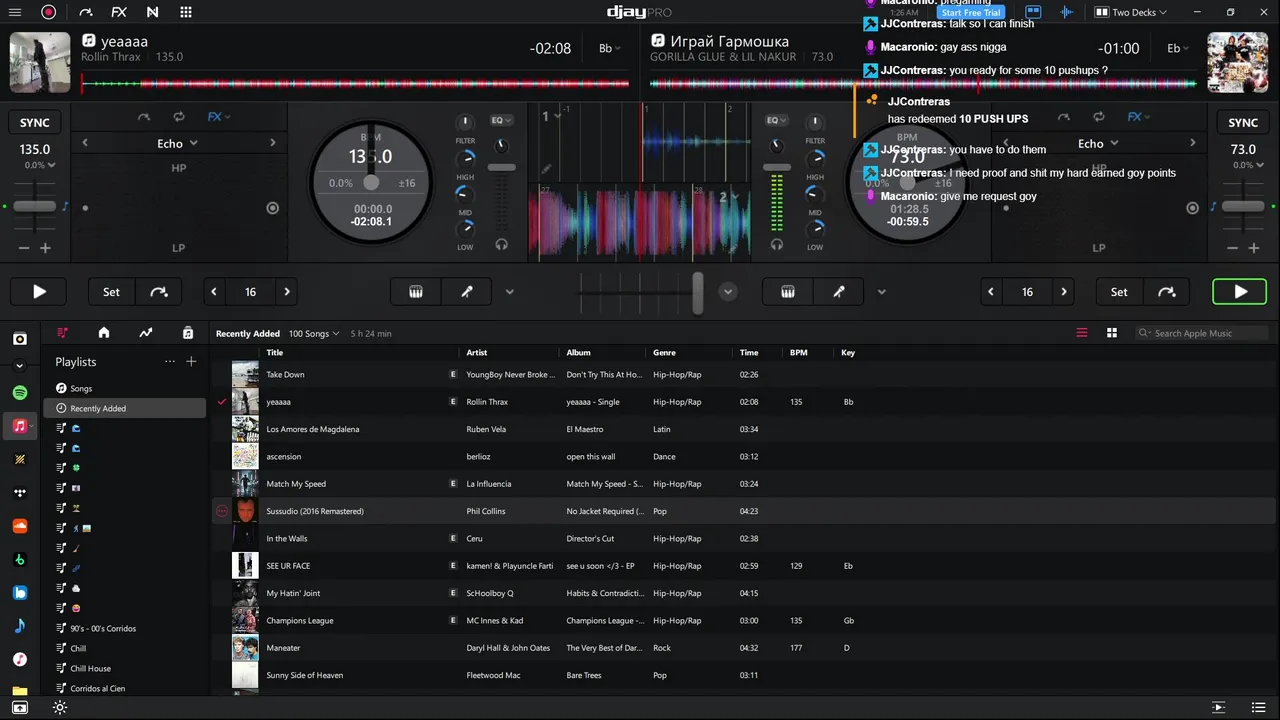Open the sampler grid icon
The height and width of the screenshot is (720, 1280).
point(186,12)
